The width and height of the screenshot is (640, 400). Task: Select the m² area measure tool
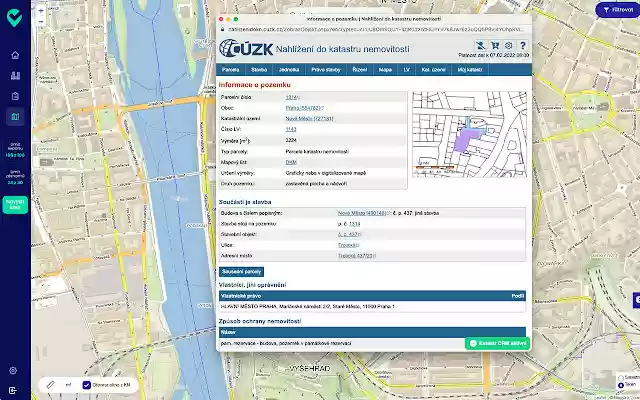(x=68, y=384)
